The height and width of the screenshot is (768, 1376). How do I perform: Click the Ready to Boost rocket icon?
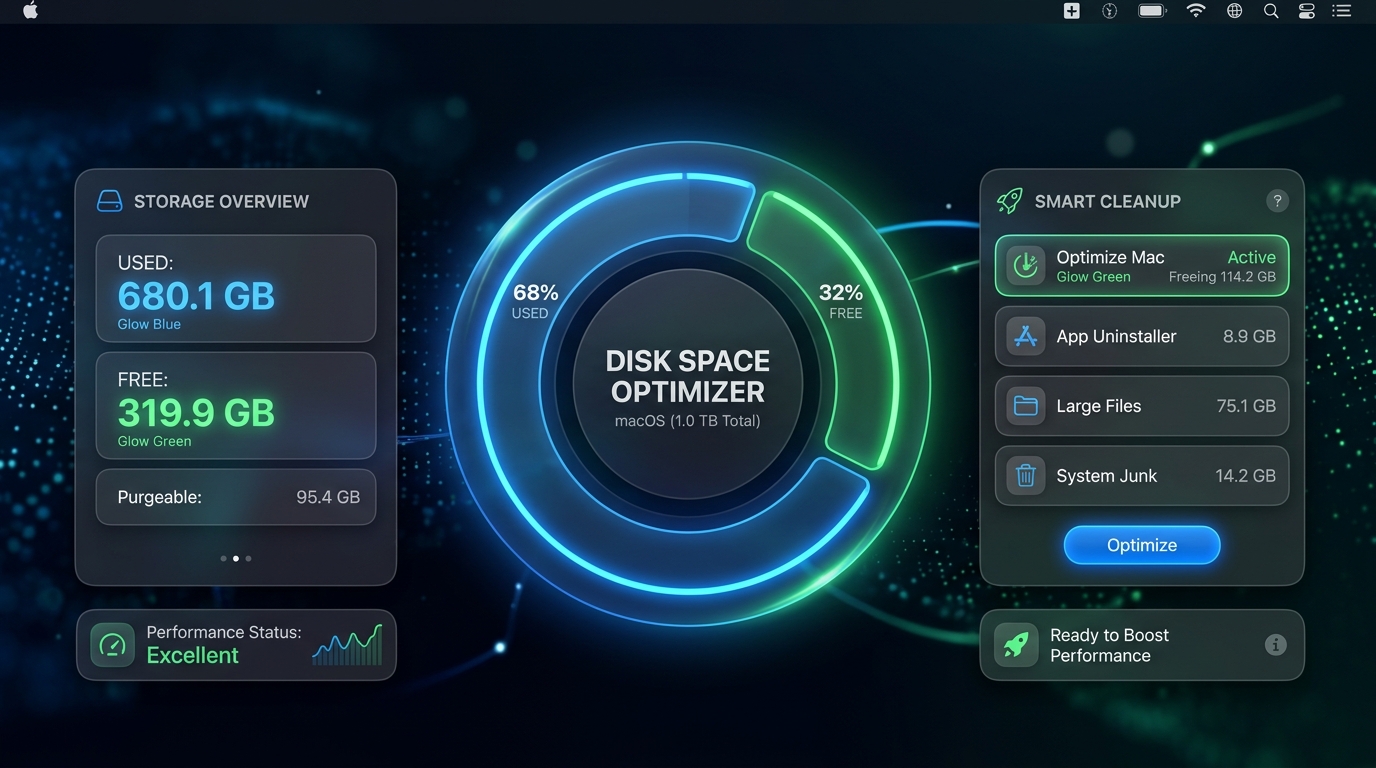[1016, 645]
